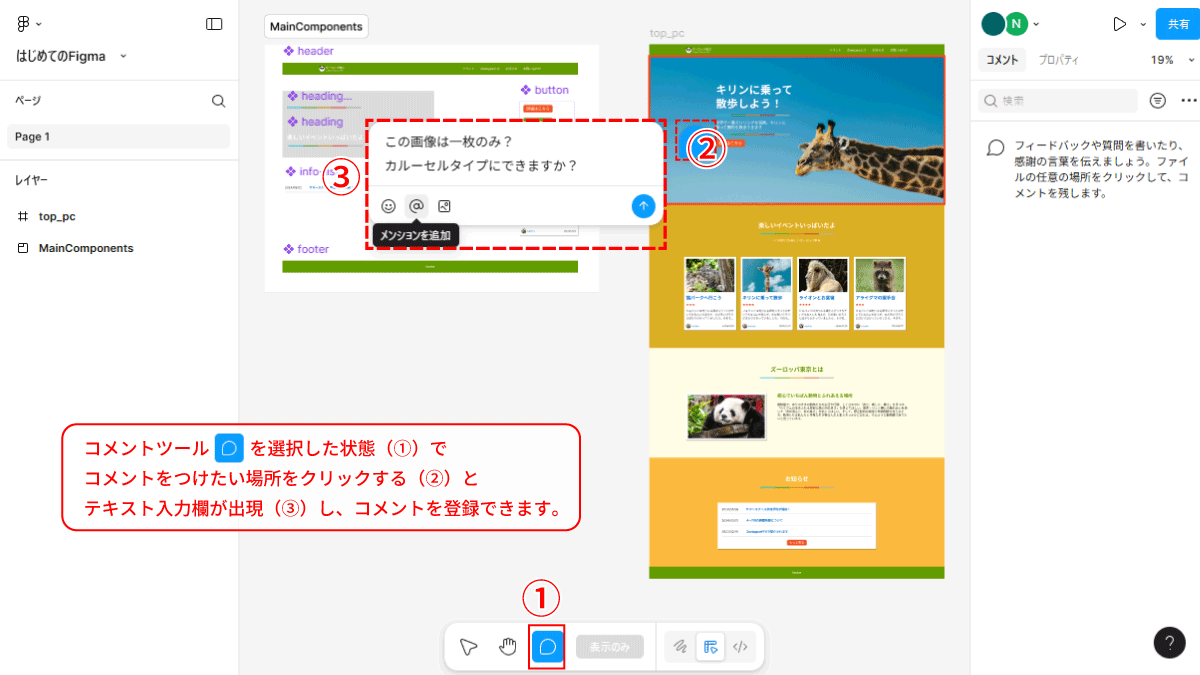
Task: Attach image using comment box image icon
Action: point(445,206)
